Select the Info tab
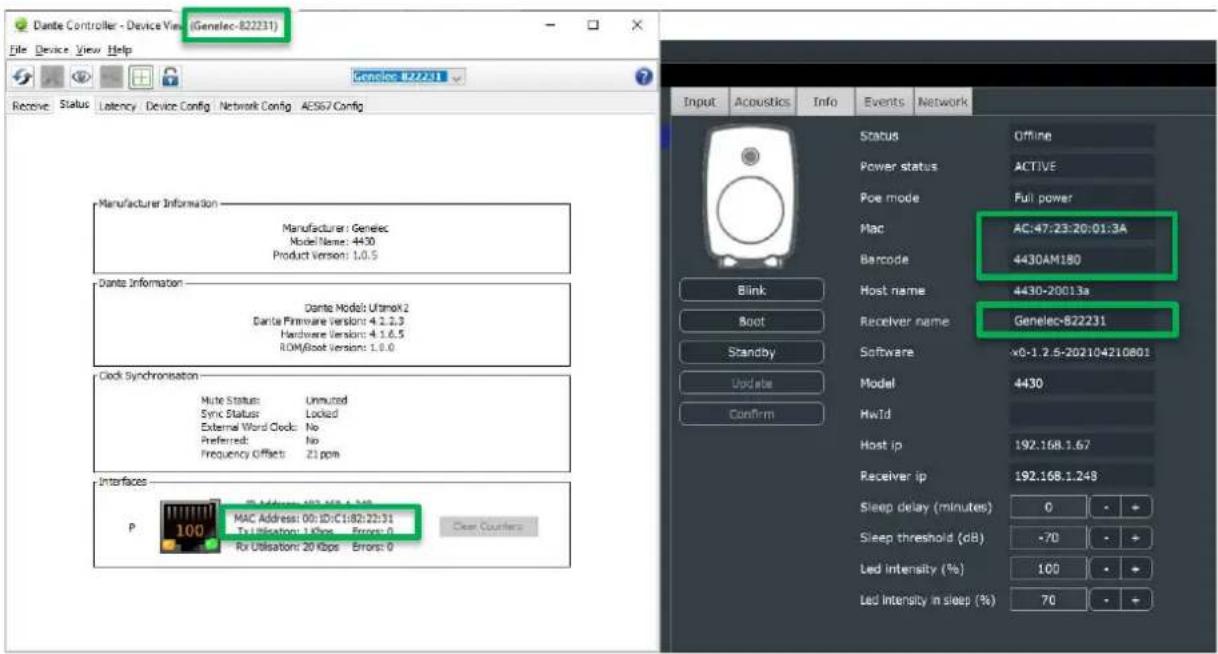 pyautogui.click(x=826, y=102)
